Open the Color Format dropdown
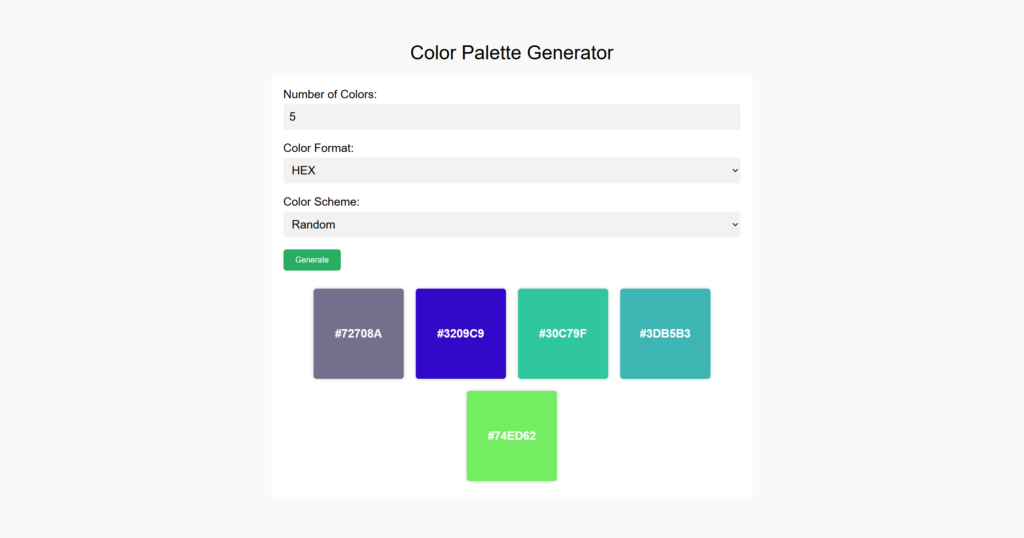 tap(511, 170)
